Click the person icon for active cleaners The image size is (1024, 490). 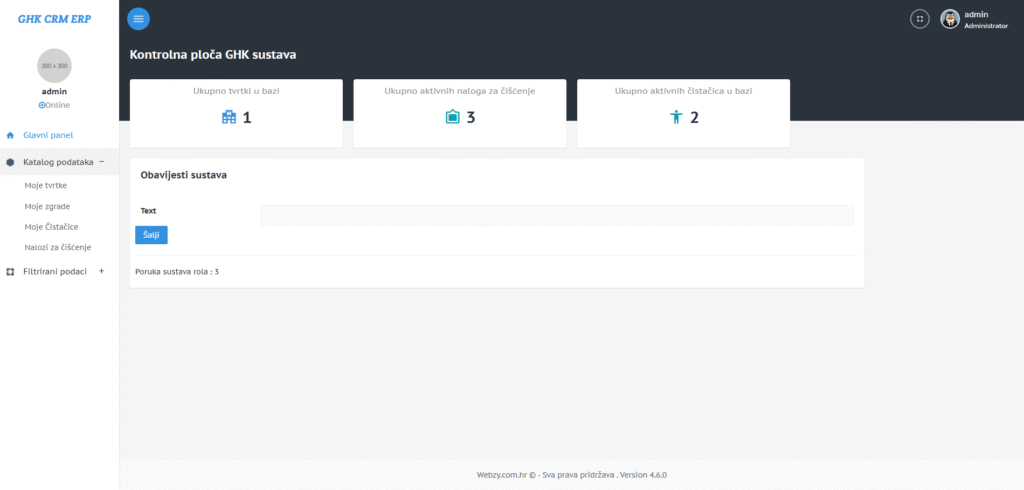(676, 117)
